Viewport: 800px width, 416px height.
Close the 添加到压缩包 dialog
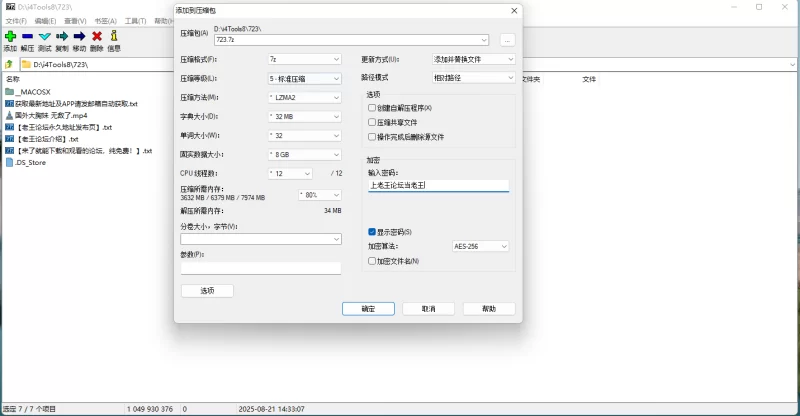tap(514, 10)
